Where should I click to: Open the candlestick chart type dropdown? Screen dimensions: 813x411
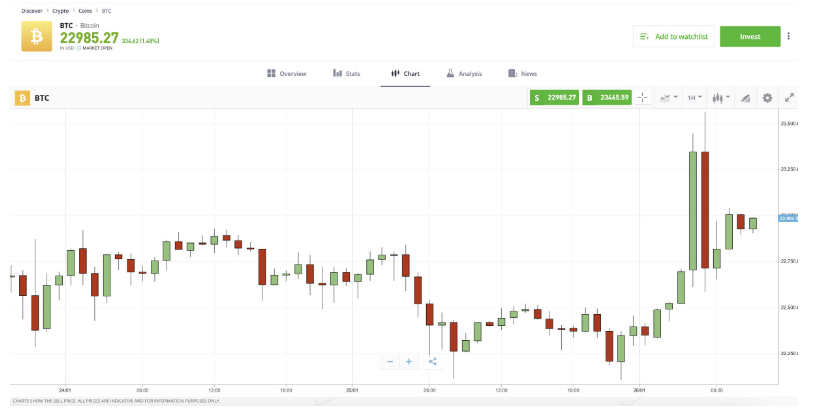pos(721,97)
